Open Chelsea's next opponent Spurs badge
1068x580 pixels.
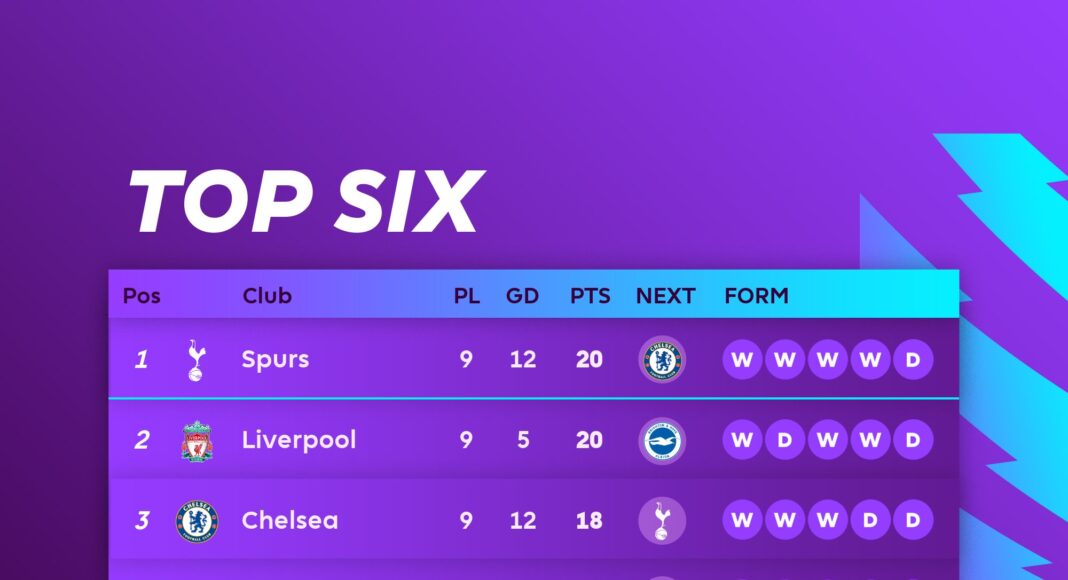[x=662, y=520]
